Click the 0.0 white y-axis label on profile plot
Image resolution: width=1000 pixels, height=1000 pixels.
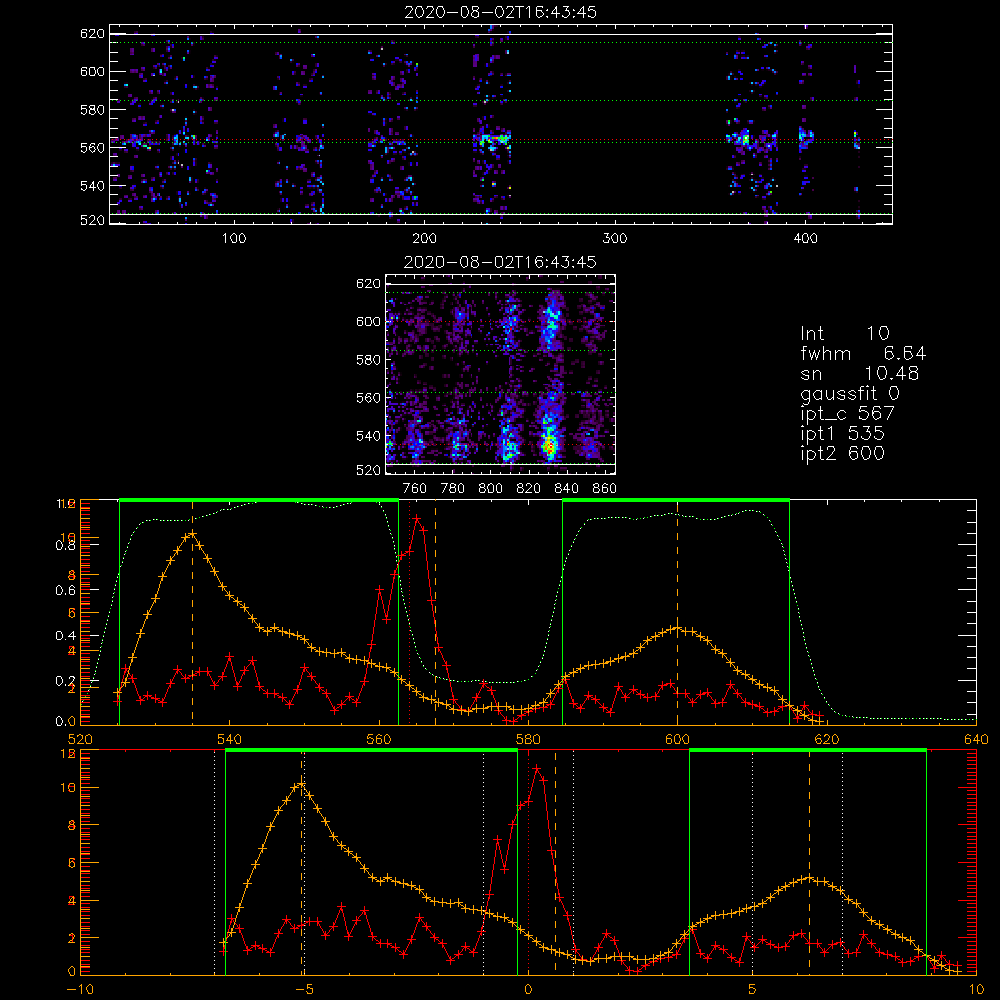point(66,722)
